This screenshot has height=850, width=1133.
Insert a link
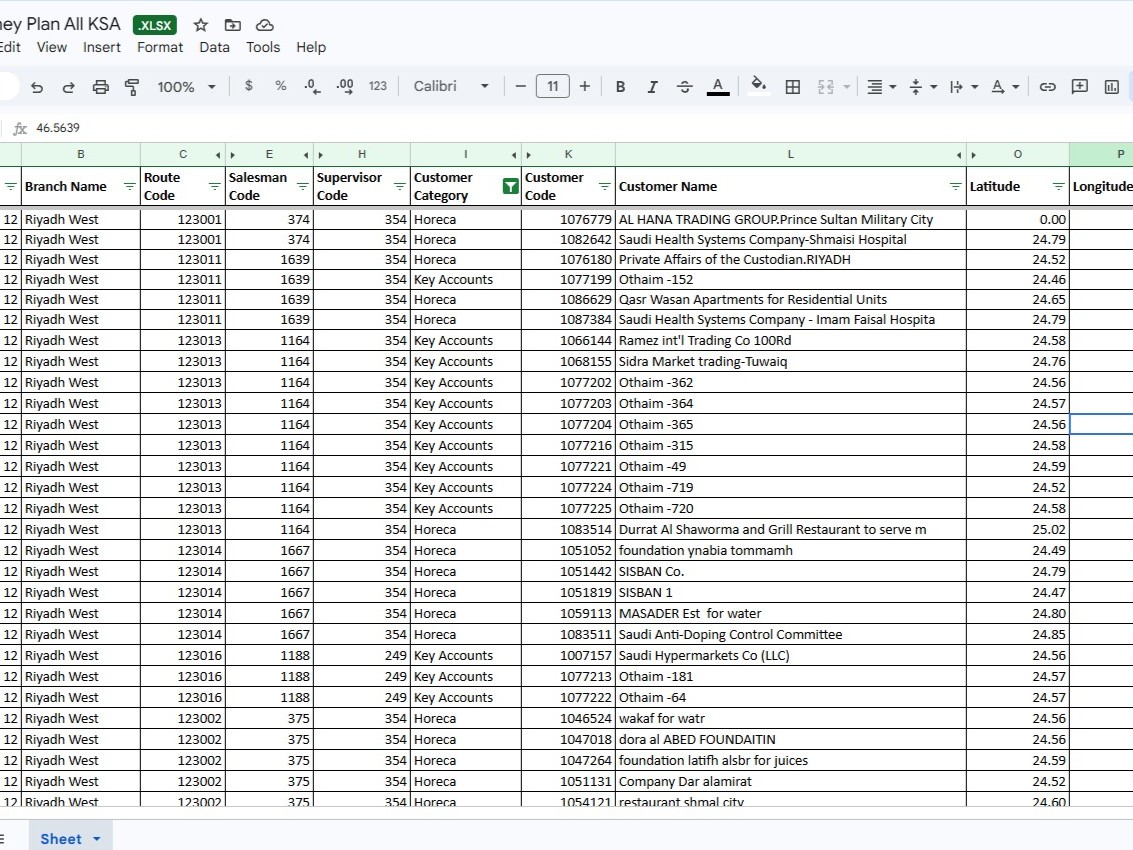1047,87
